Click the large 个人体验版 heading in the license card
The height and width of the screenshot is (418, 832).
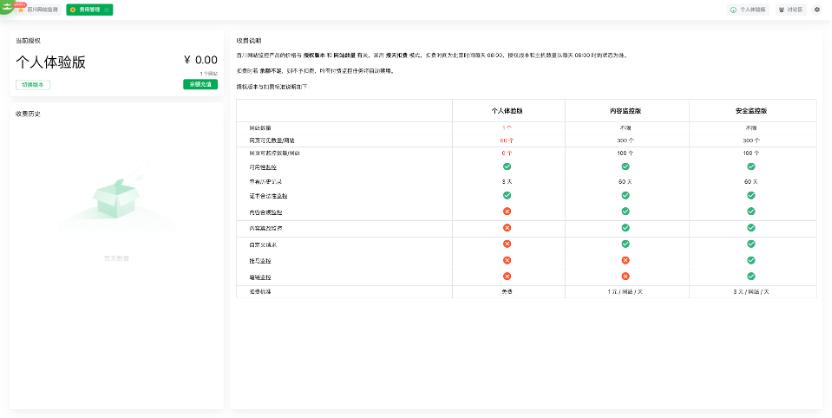(x=50, y=62)
